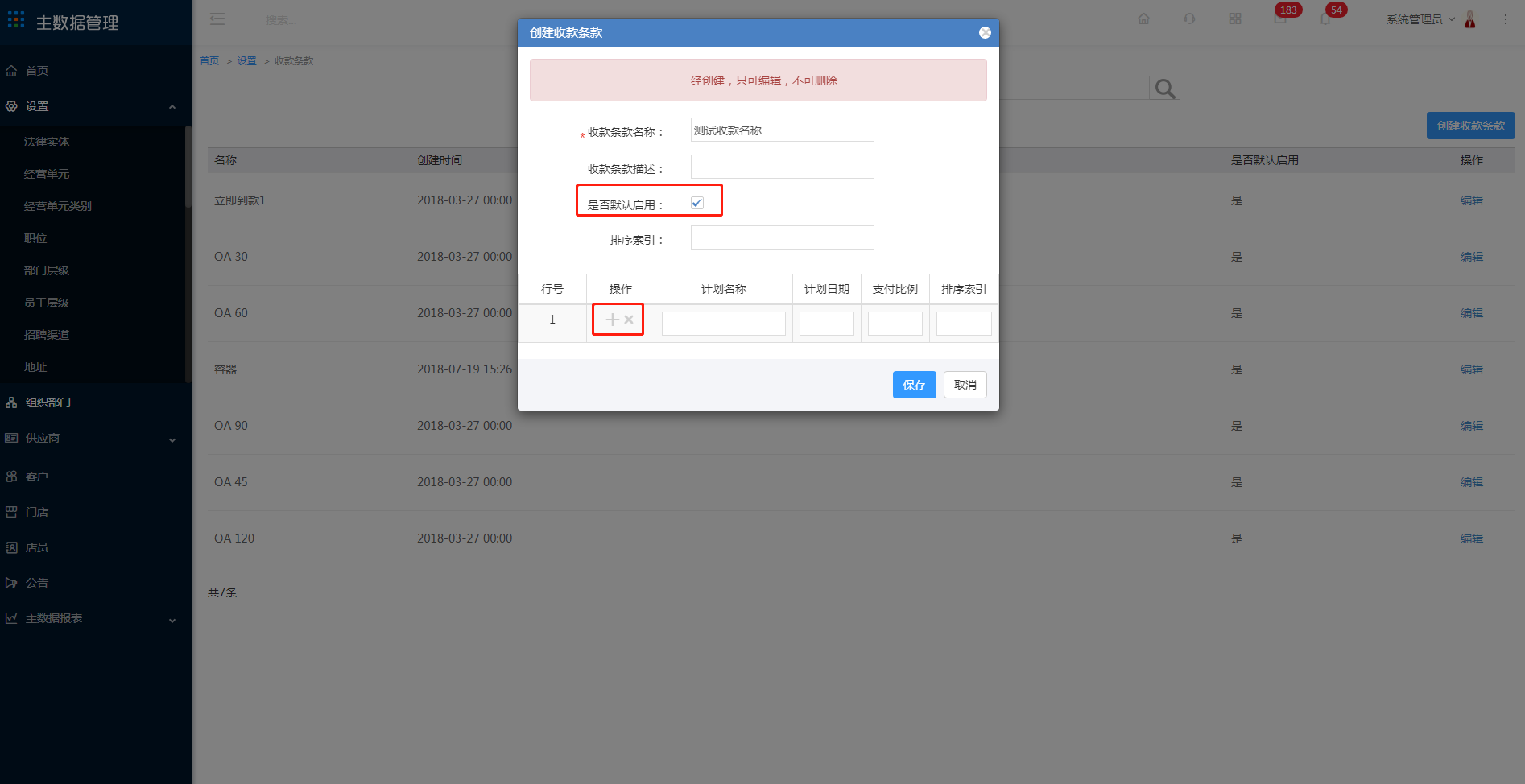Open 部门层级 in the sidebar
This screenshot has width=1525, height=784.
tap(47, 270)
